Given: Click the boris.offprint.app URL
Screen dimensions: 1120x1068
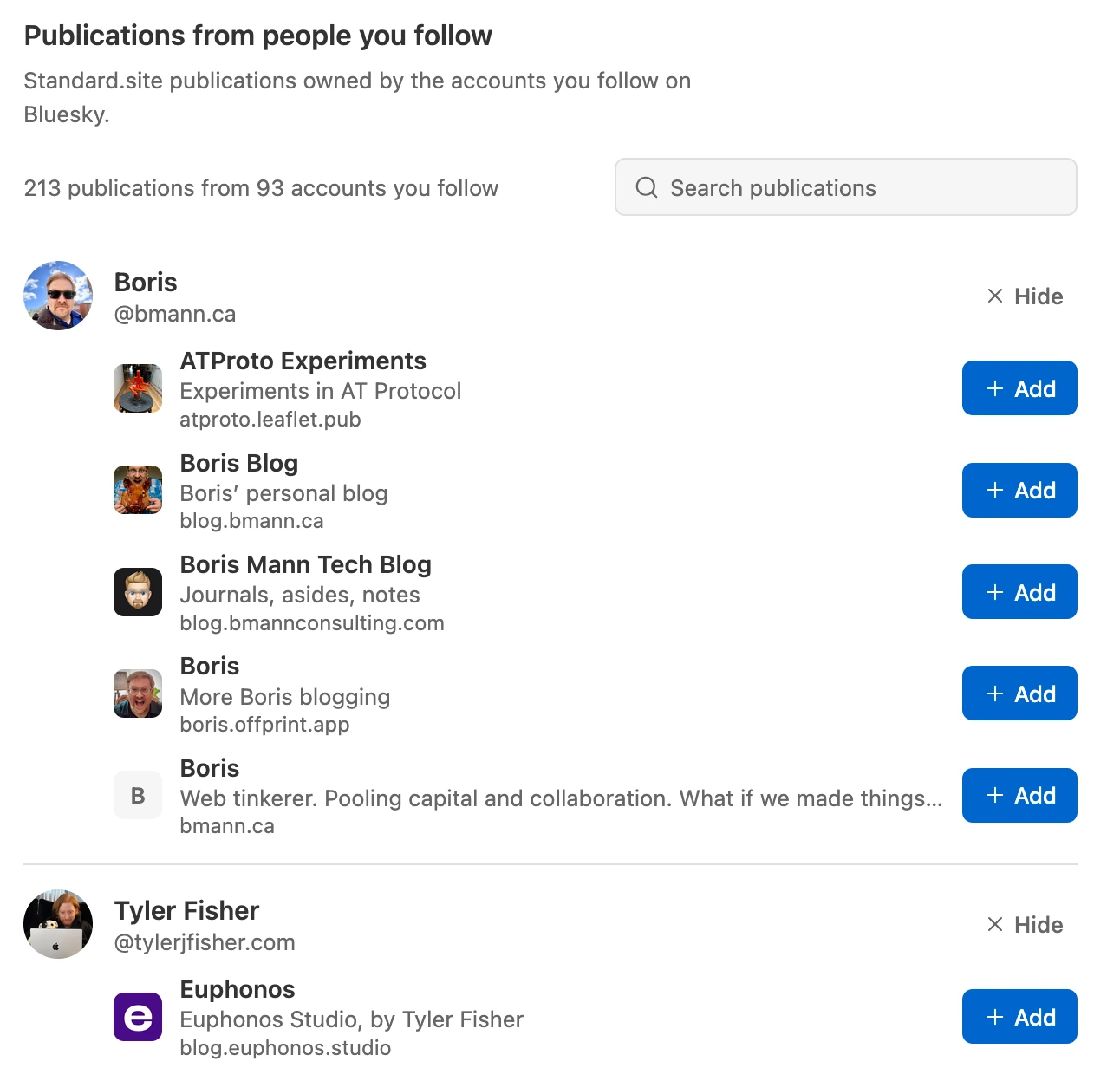Looking at the screenshot, I should click(265, 725).
